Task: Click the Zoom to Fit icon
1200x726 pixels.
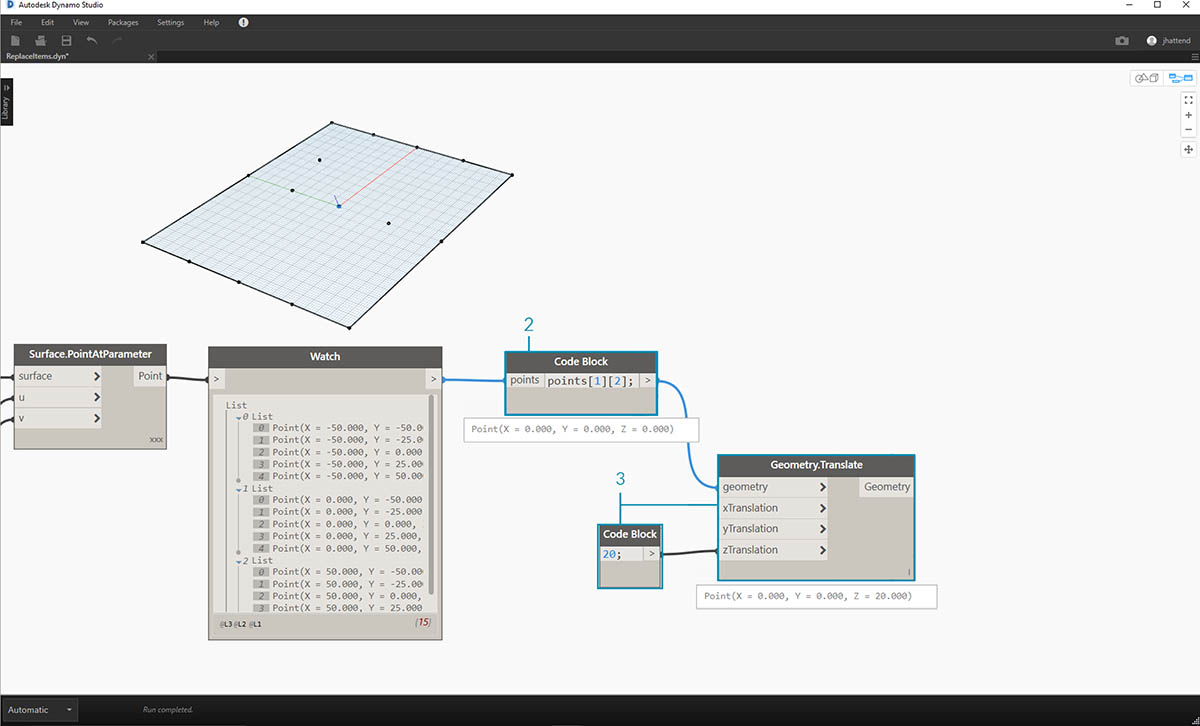Action: (x=1189, y=100)
